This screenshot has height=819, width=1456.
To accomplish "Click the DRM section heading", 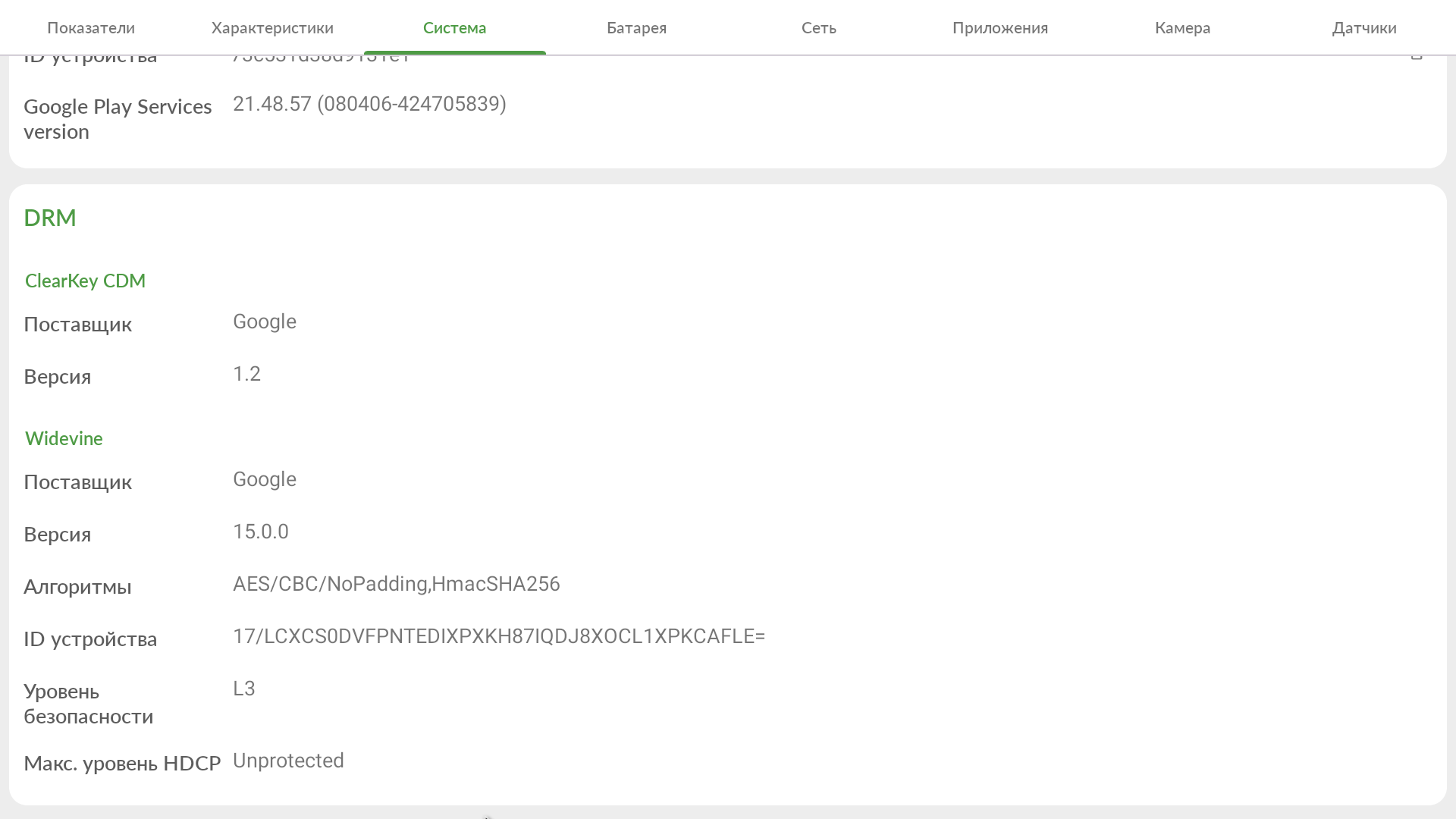I will (50, 218).
